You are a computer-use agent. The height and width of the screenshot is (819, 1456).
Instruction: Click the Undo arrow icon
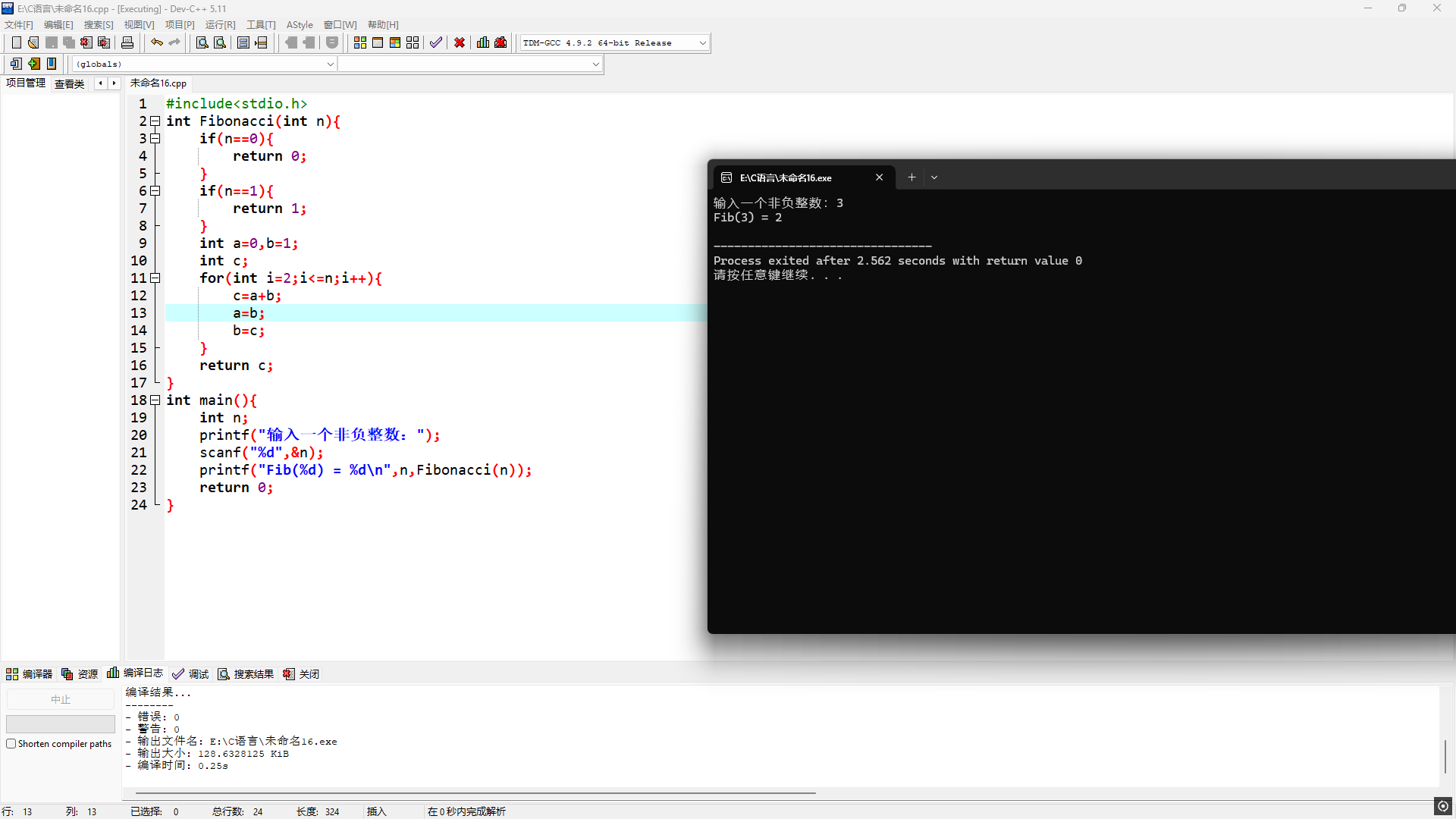[156, 43]
